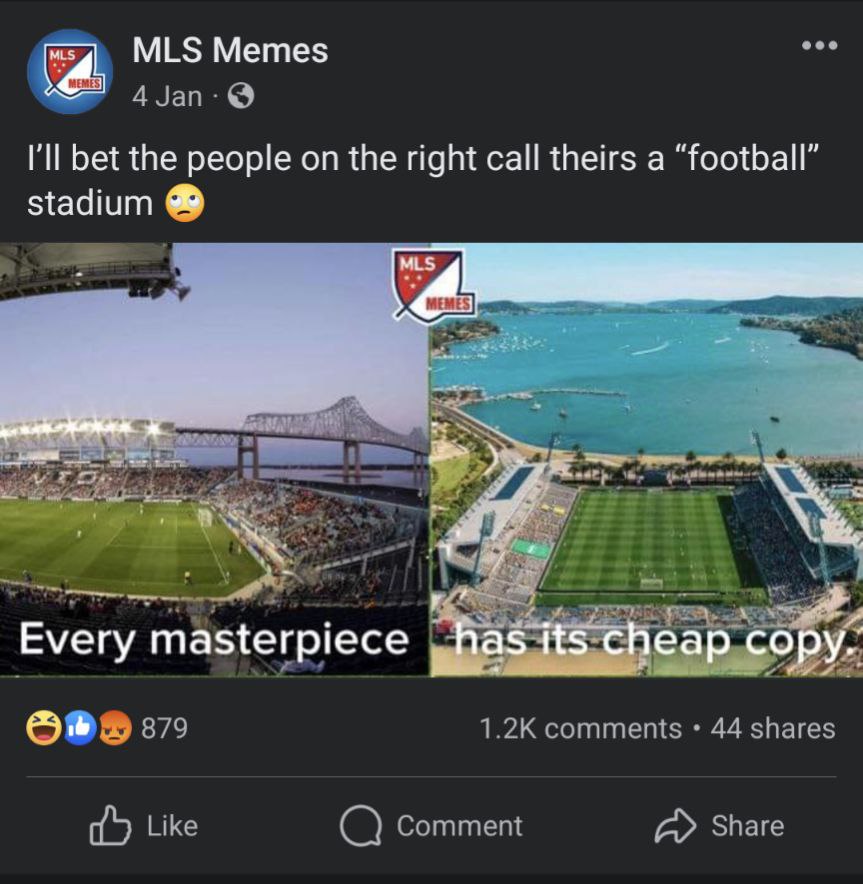The height and width of the screenshot is (884, 863).
Task: Open the MLS Memes page name link
Action: tap(230, 50)
